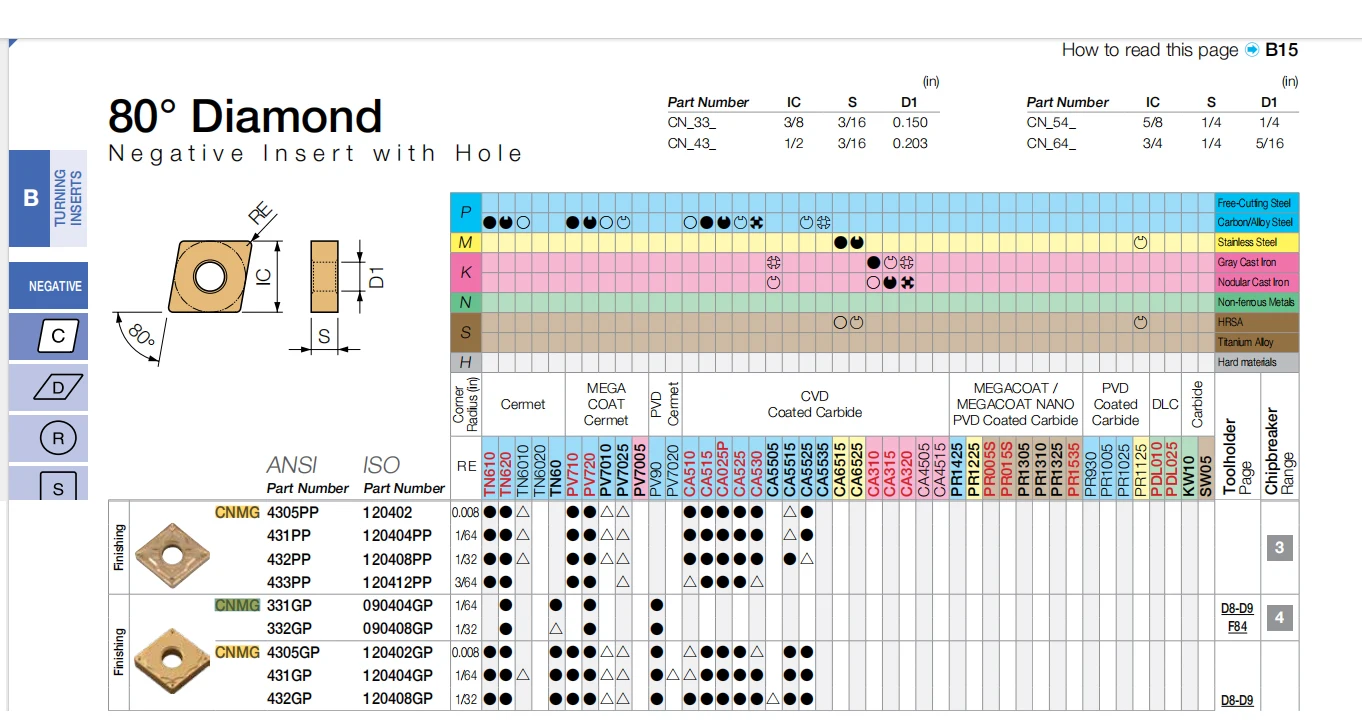
Task: Open the B15 page reference link
Action: tap(1281, 50)
